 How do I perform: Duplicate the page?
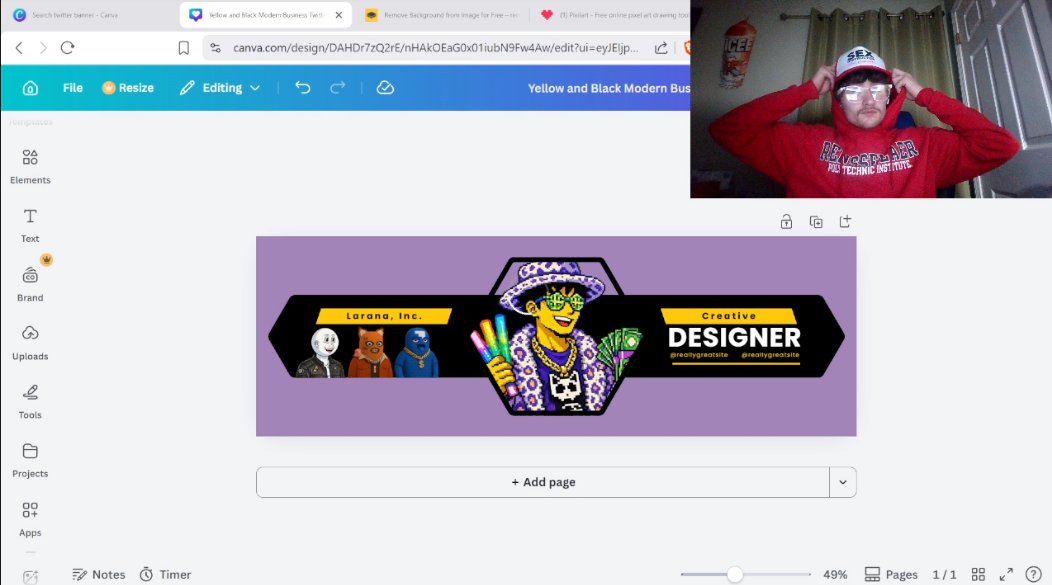click(816, 222)
